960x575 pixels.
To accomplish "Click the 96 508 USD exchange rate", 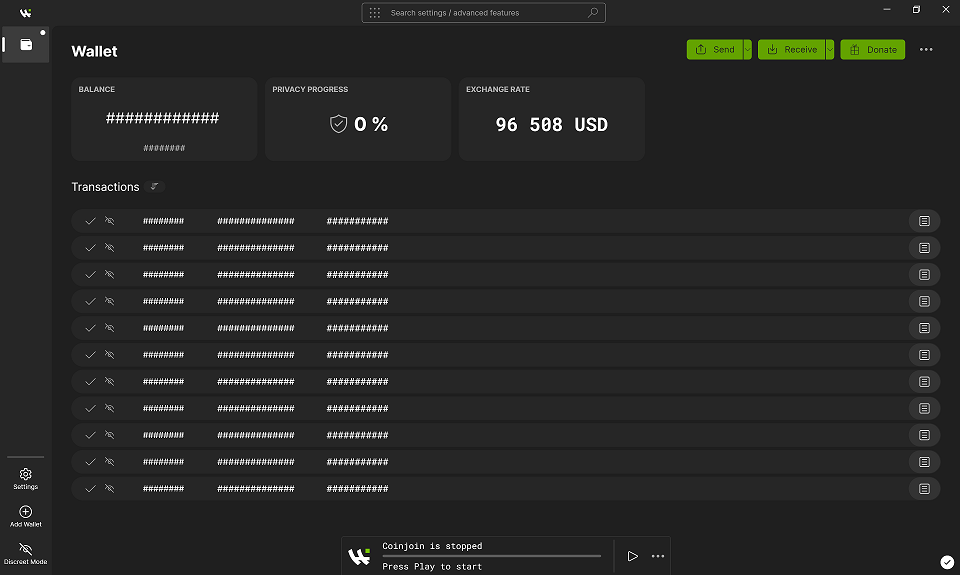I will coord(552,125).
